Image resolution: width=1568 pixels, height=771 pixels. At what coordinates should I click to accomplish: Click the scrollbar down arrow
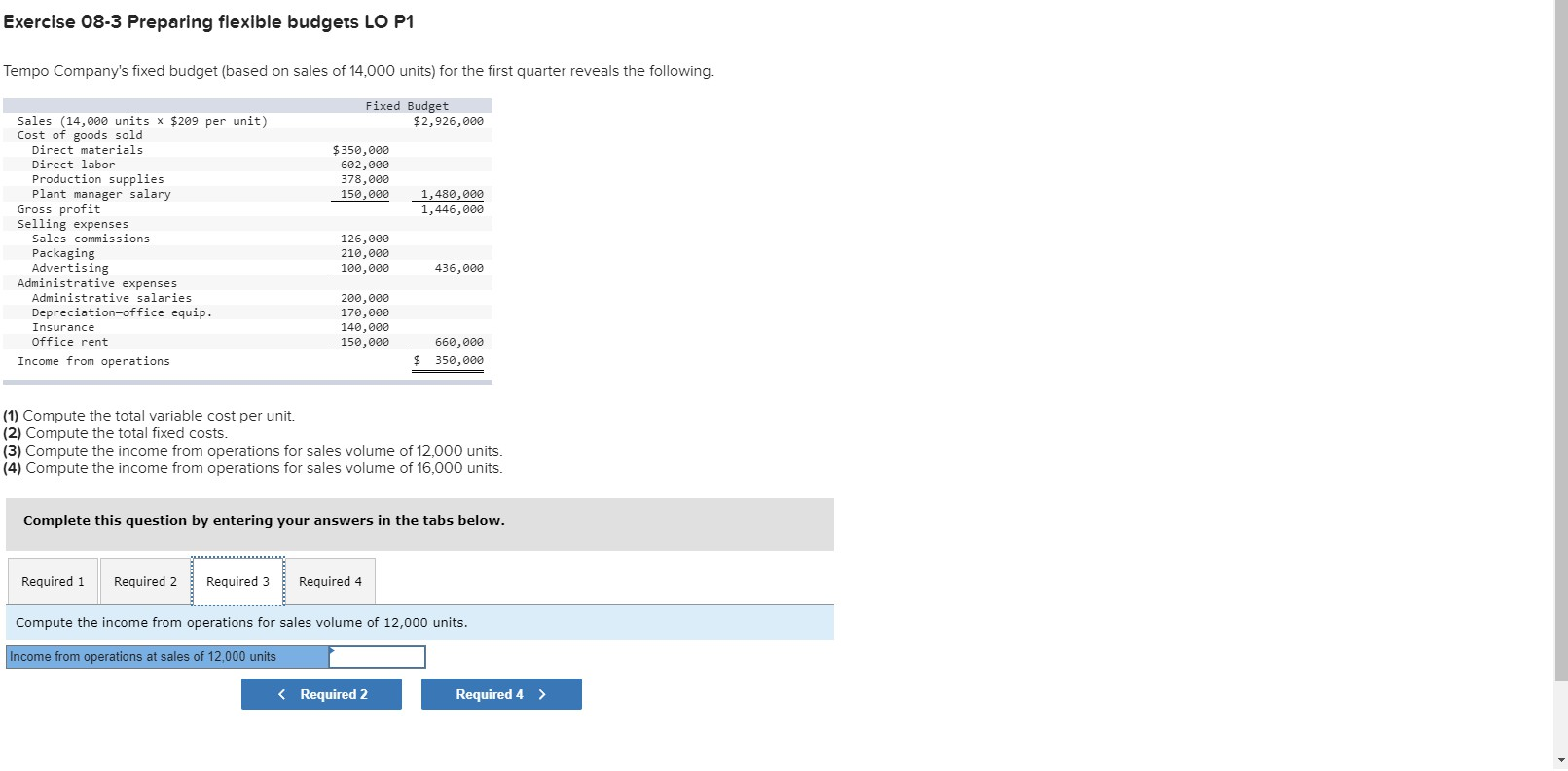click(x=1561, y=760)
